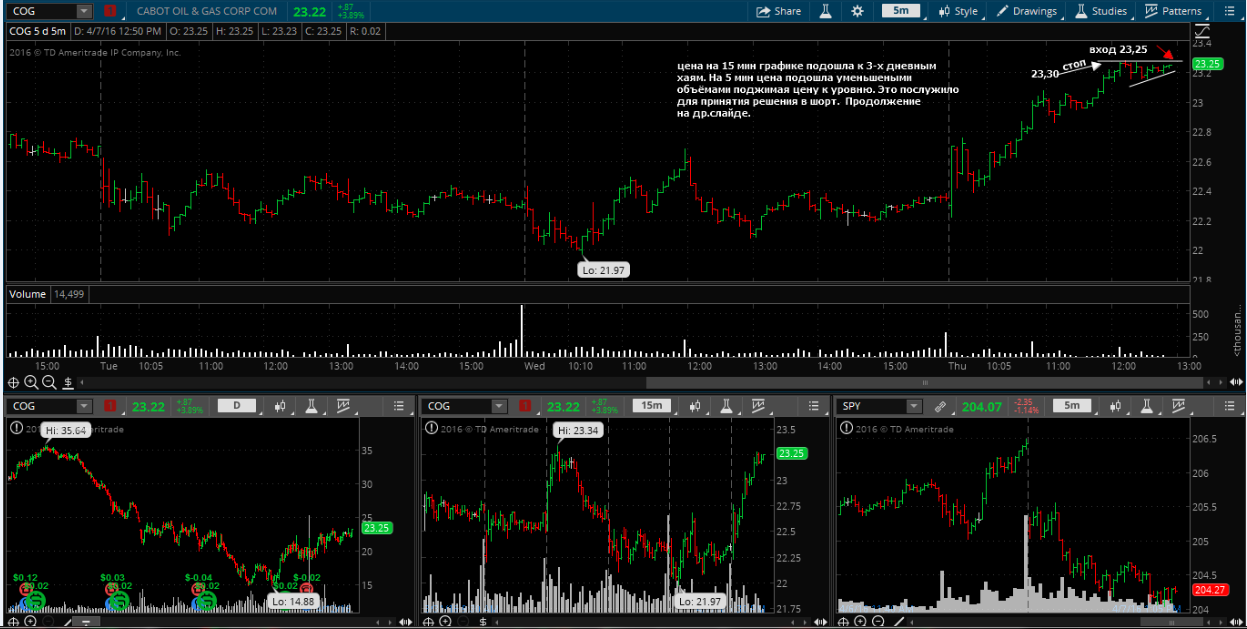Click the expand arrows icon at main chart bottom right

pyautogui.click(x=1236, y=382)
